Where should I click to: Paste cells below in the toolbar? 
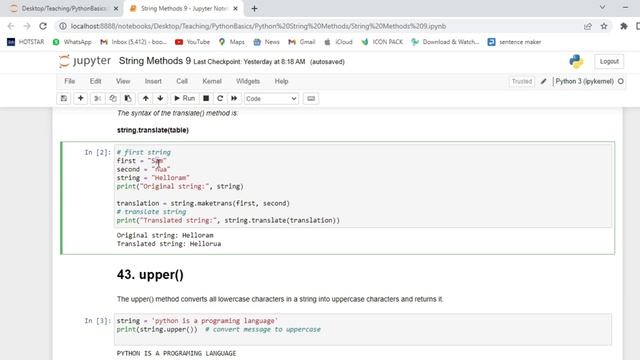128,98
